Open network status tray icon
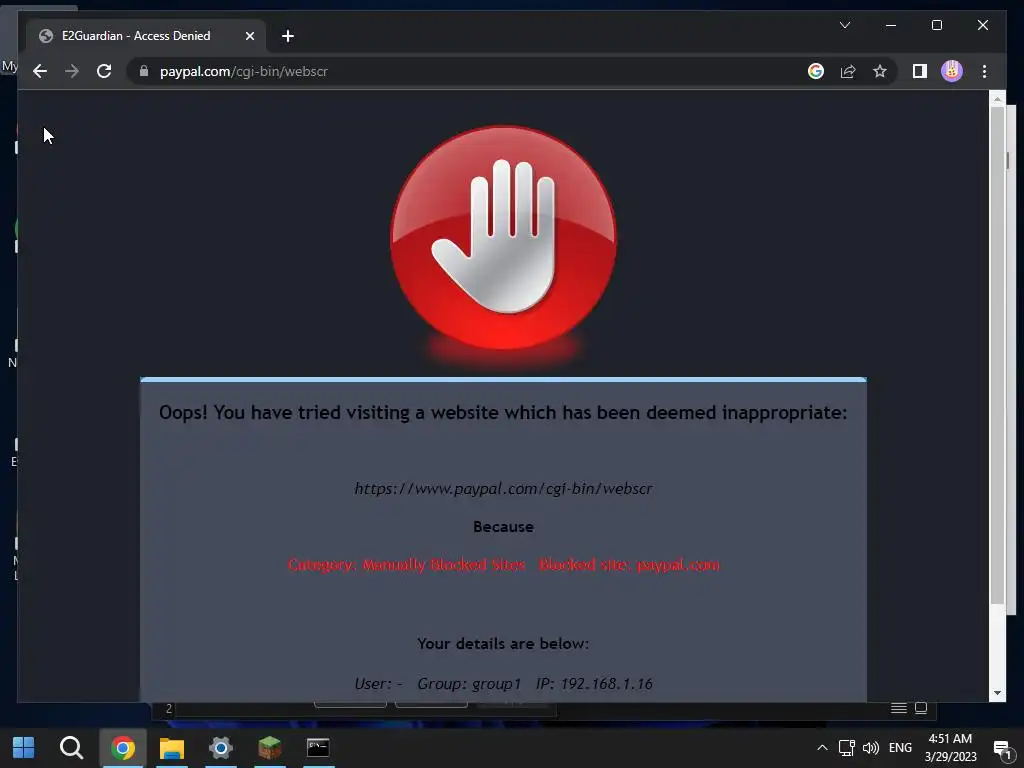The image size is (1024, 768). pos(847,748)
